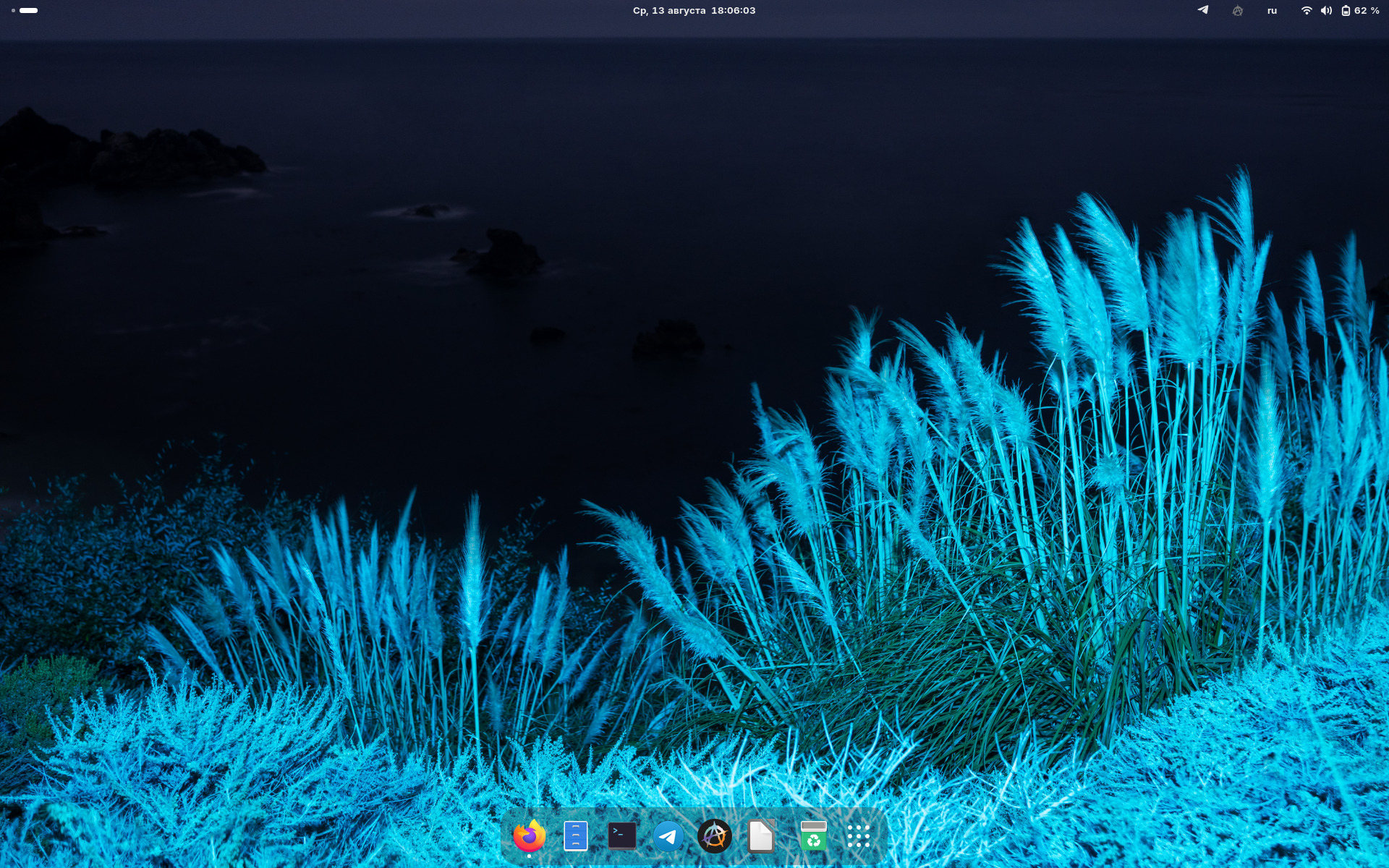
Task: Open the Wi-Fi status icon menu
Action: click(1307, 11)
